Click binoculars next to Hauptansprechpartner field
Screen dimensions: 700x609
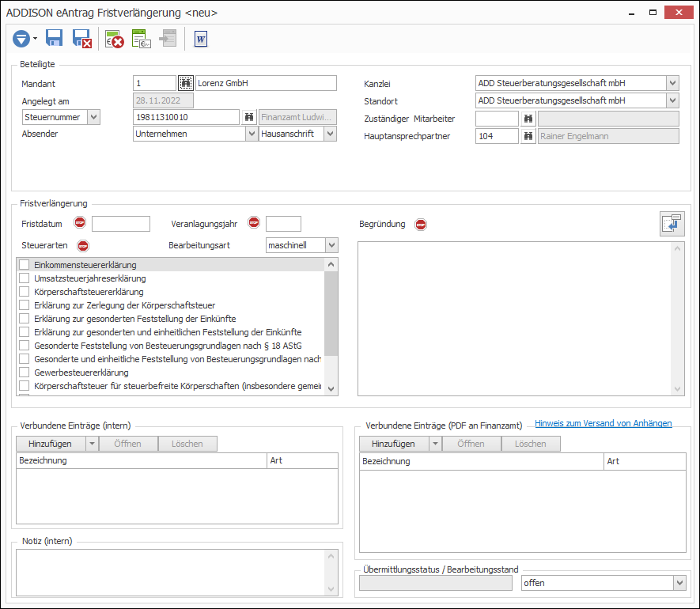pyautogui.click(x=528, y=136)
